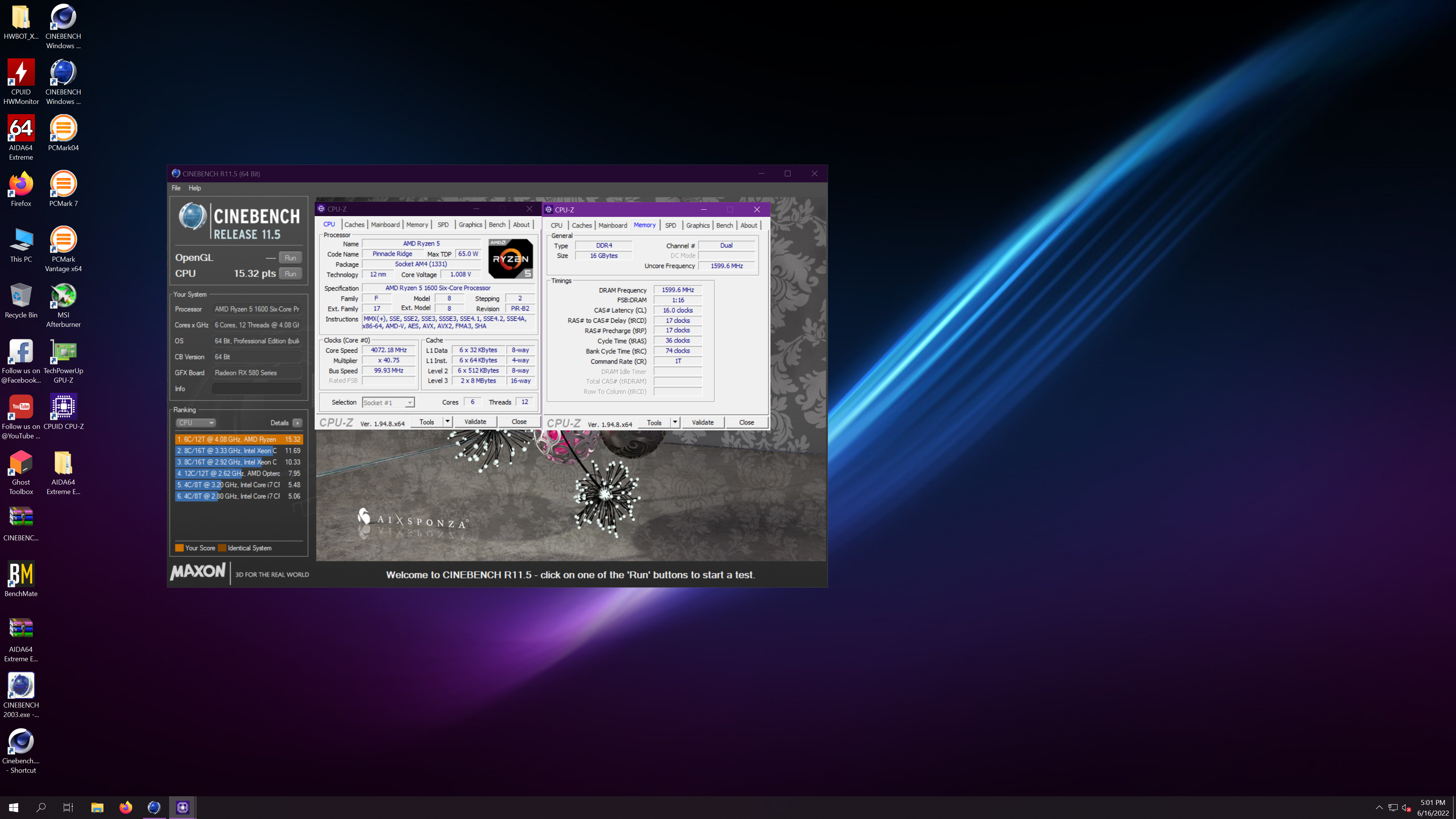1456x819 pixels.
Task: Click Validate in right CPU-Z window
Action: [703, 422]
